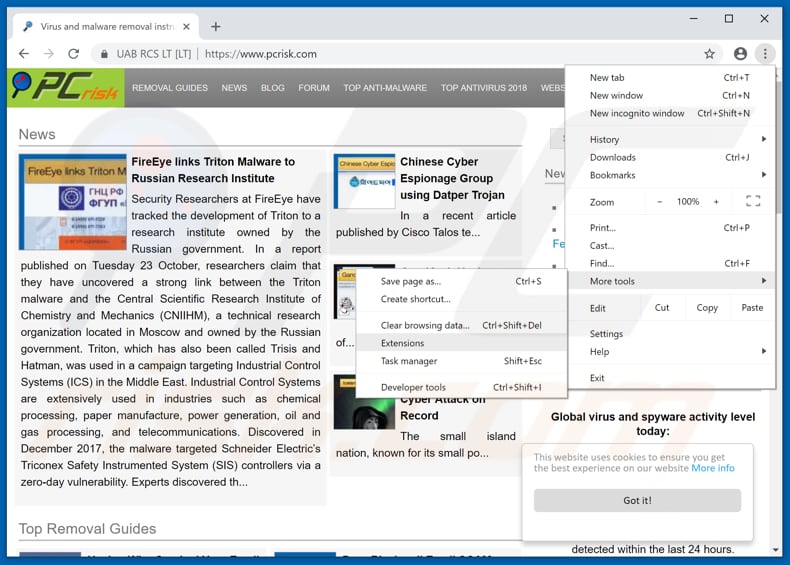Select Create shortcut... in submenu

[x=461, y=299]
